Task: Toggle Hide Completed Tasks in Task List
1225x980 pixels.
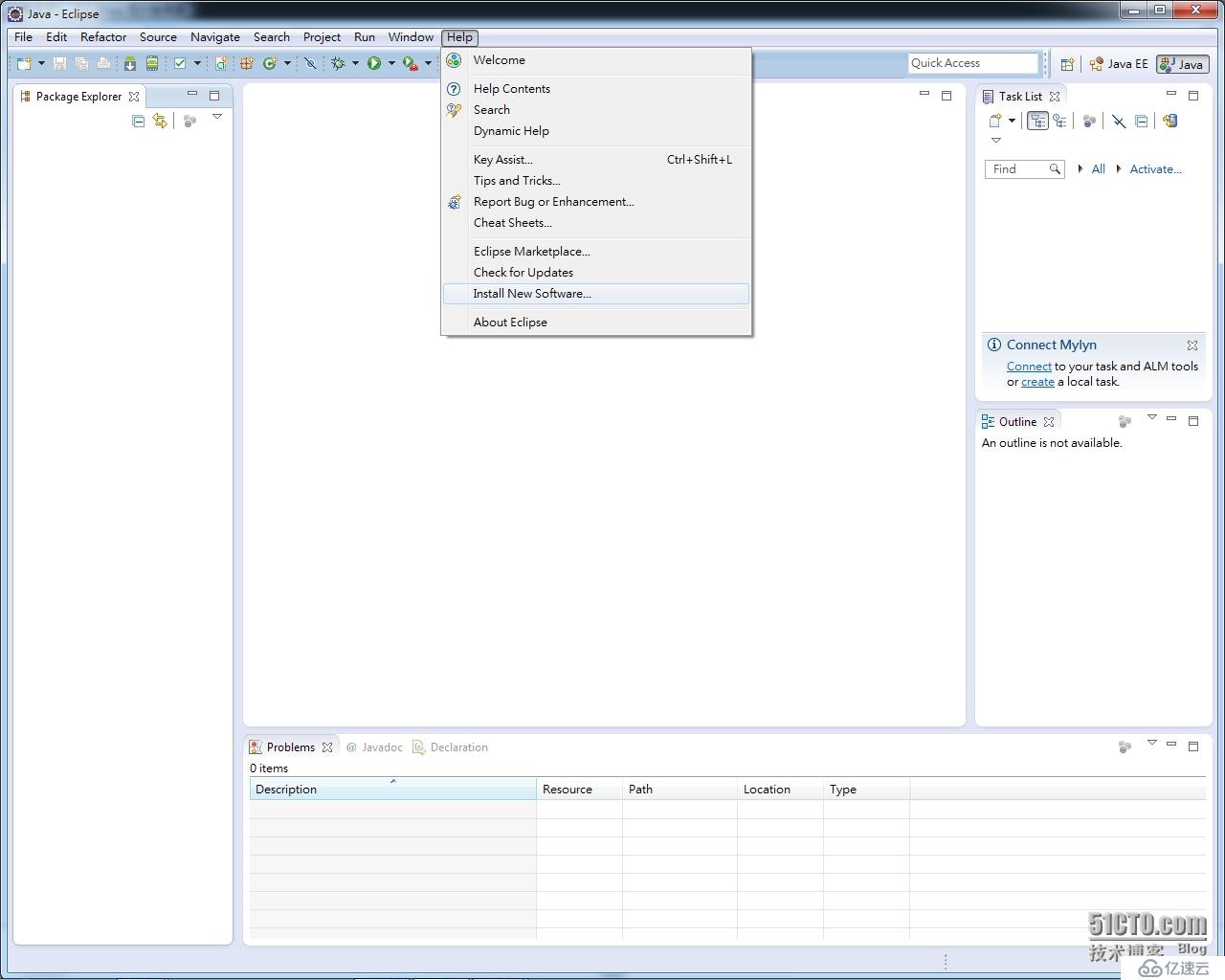Action: tap(1119, 121)
